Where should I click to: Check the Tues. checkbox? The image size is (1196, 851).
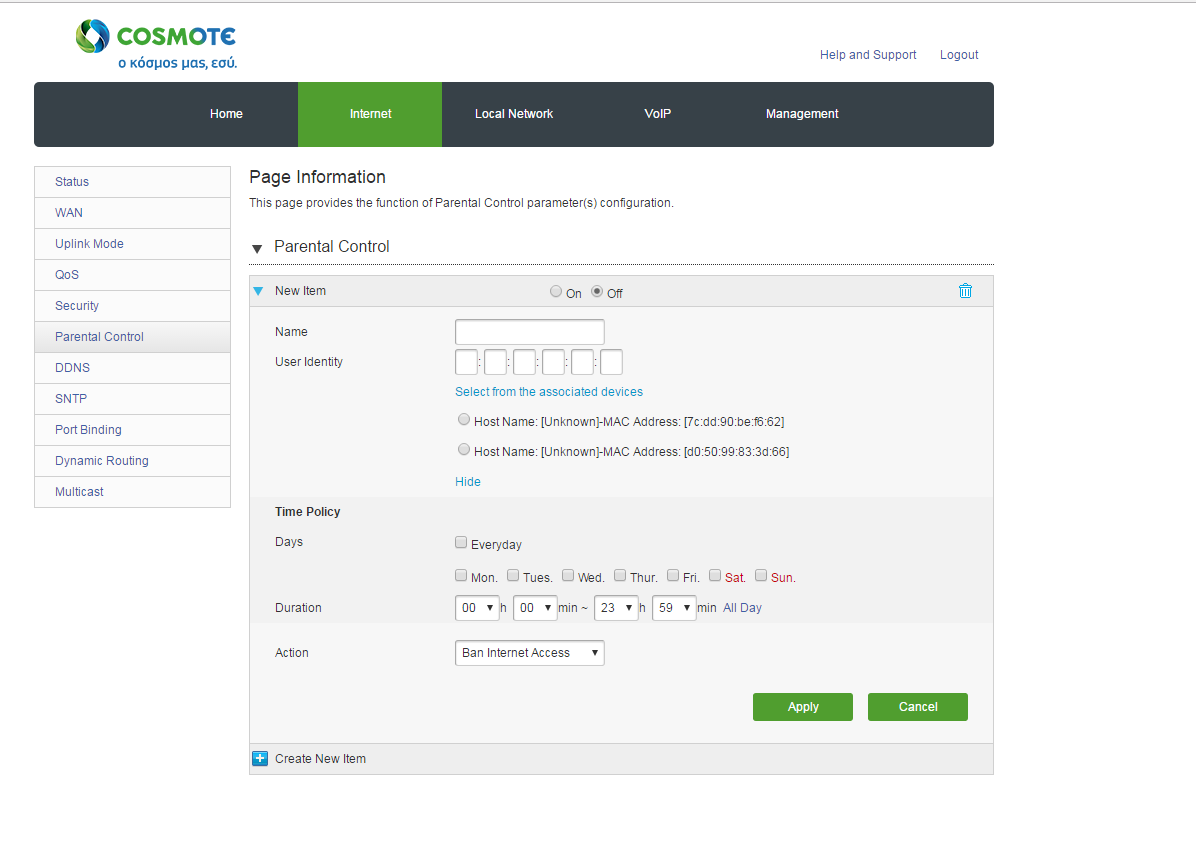pyautogui.click(x=513, y=575)
